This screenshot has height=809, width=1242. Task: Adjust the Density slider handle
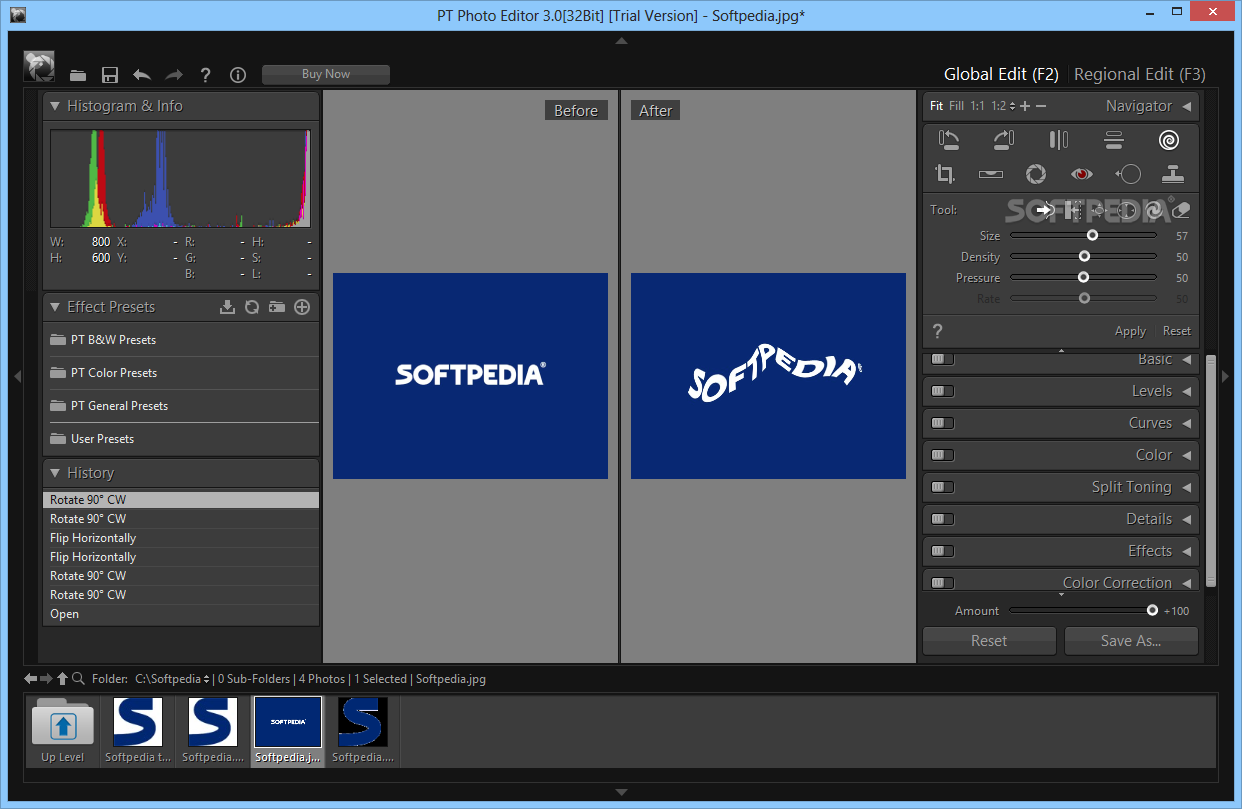(1084, 257)
